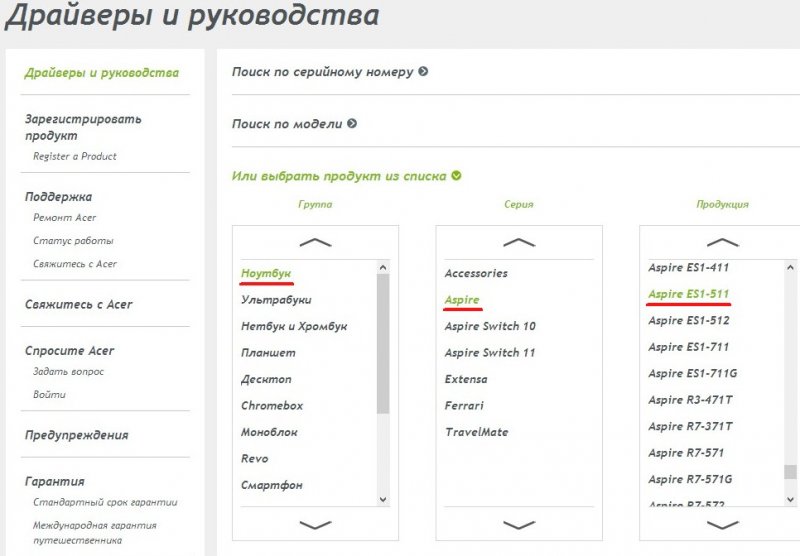Open bold Свяжитесь с Acer sidebar heading
800x556 pixels.
79,305
